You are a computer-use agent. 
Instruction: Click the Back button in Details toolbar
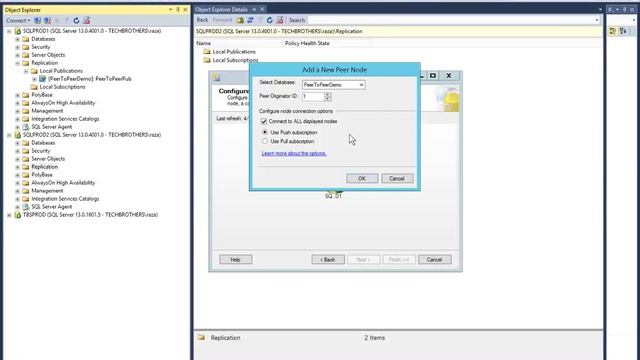click(x=202, y=20)
